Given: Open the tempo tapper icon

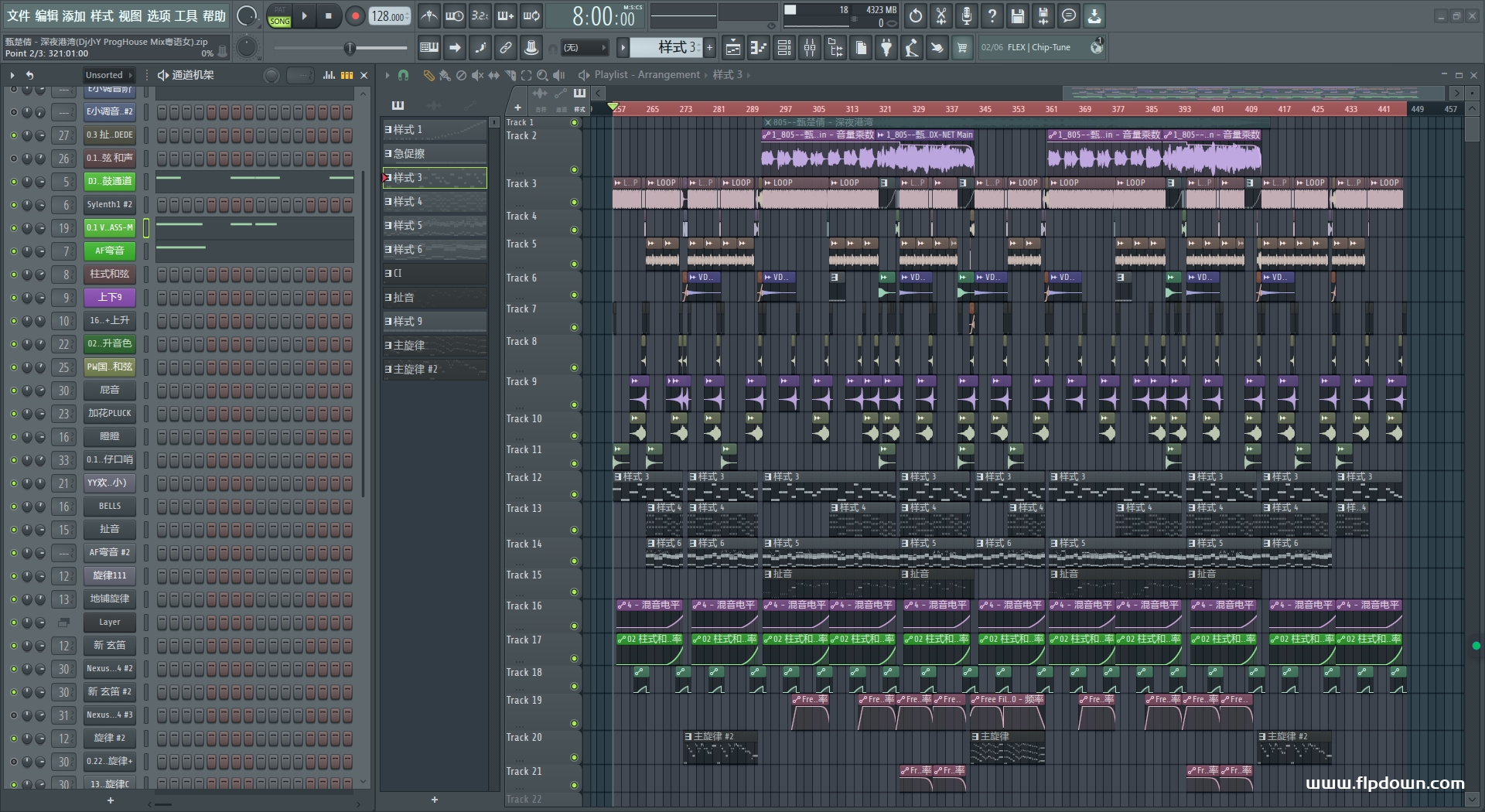Looking at the screenshot, I should point(912,48).
